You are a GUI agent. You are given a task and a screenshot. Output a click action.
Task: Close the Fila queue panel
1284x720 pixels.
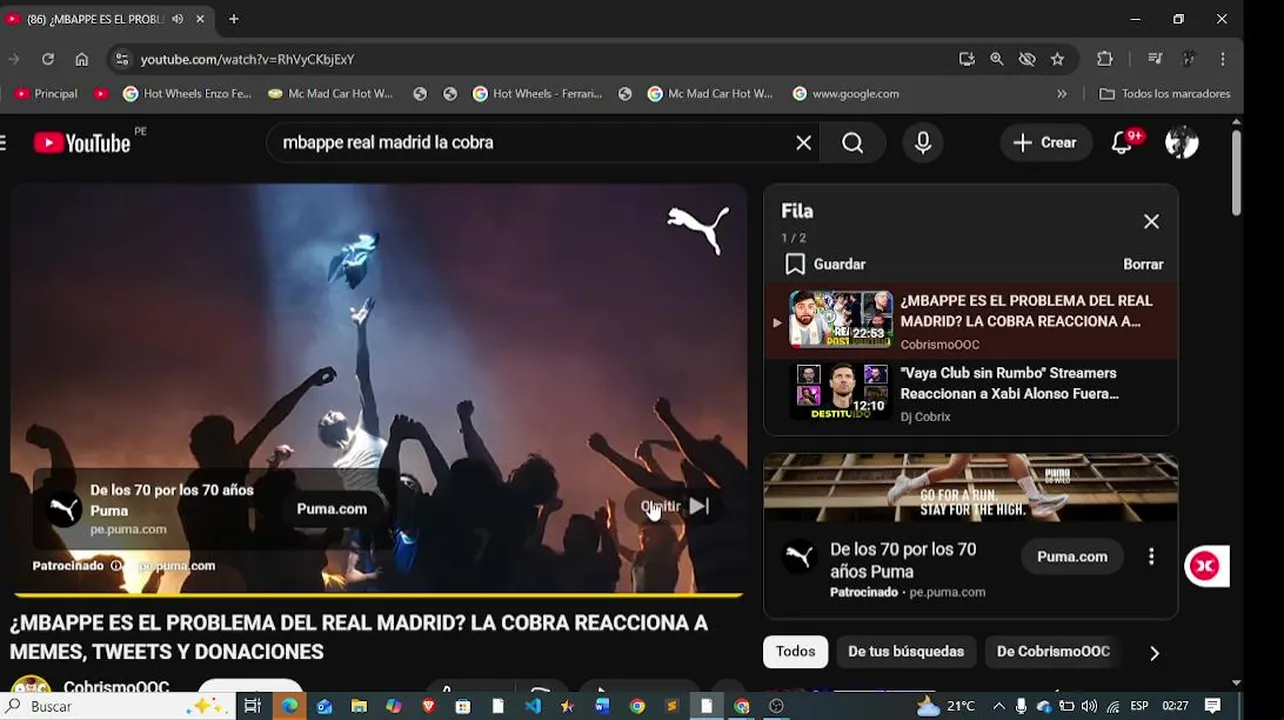pyautogui.click(x=1151, y=222)
